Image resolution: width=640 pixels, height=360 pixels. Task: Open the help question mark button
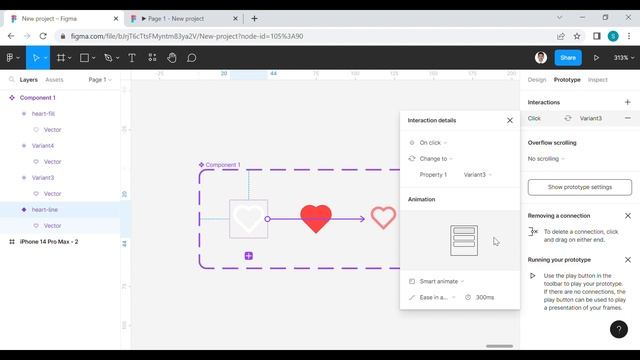[x=619, y=329]
